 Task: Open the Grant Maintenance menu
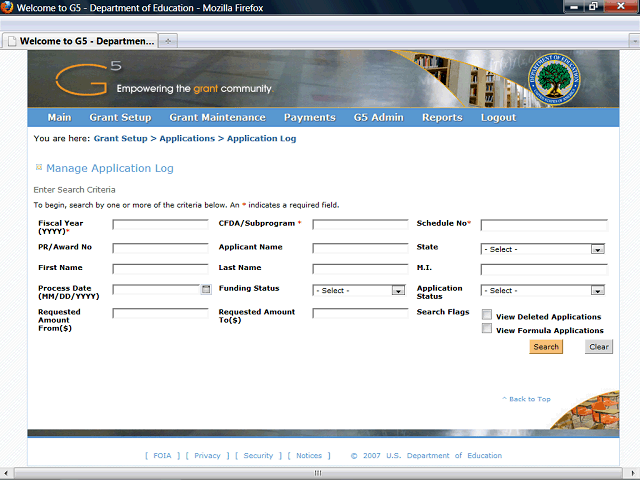[x=218, y=118]
